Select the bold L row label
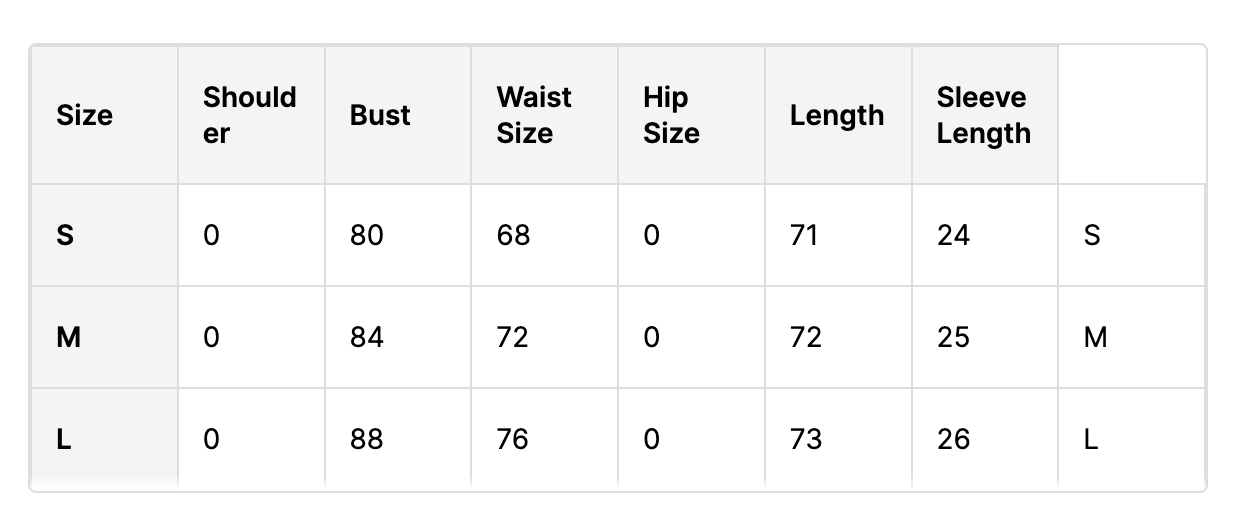Screen dimensions: 1240x512 tap(64, 440)
